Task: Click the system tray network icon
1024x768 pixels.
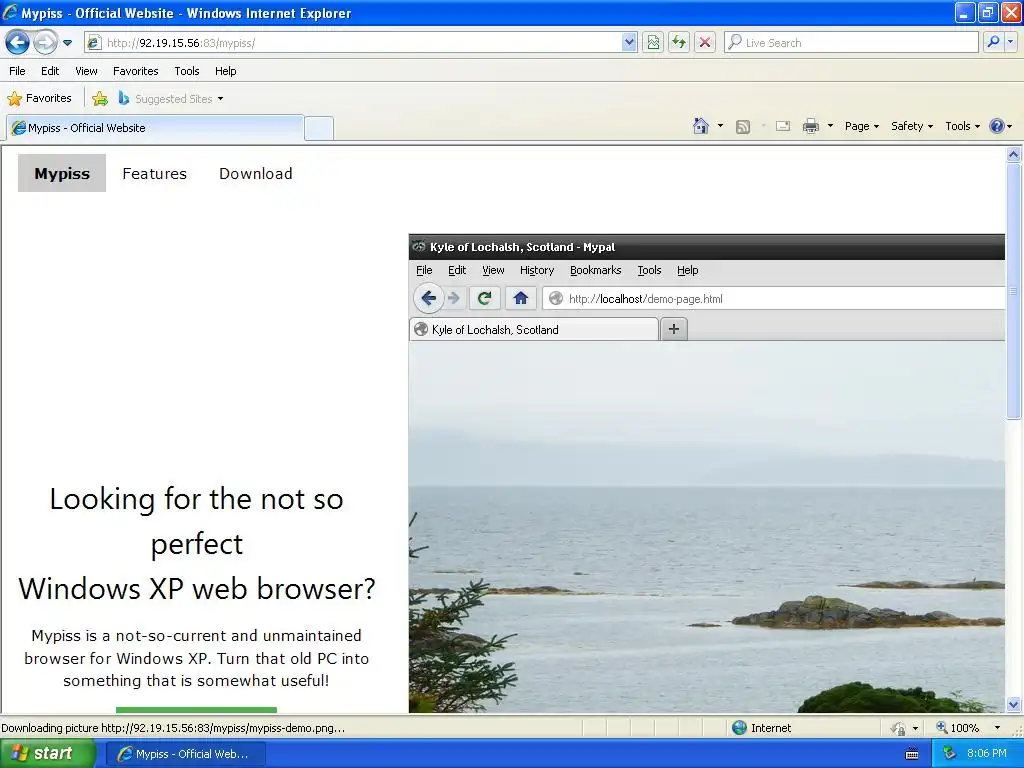Action: (x=950, y=754)
